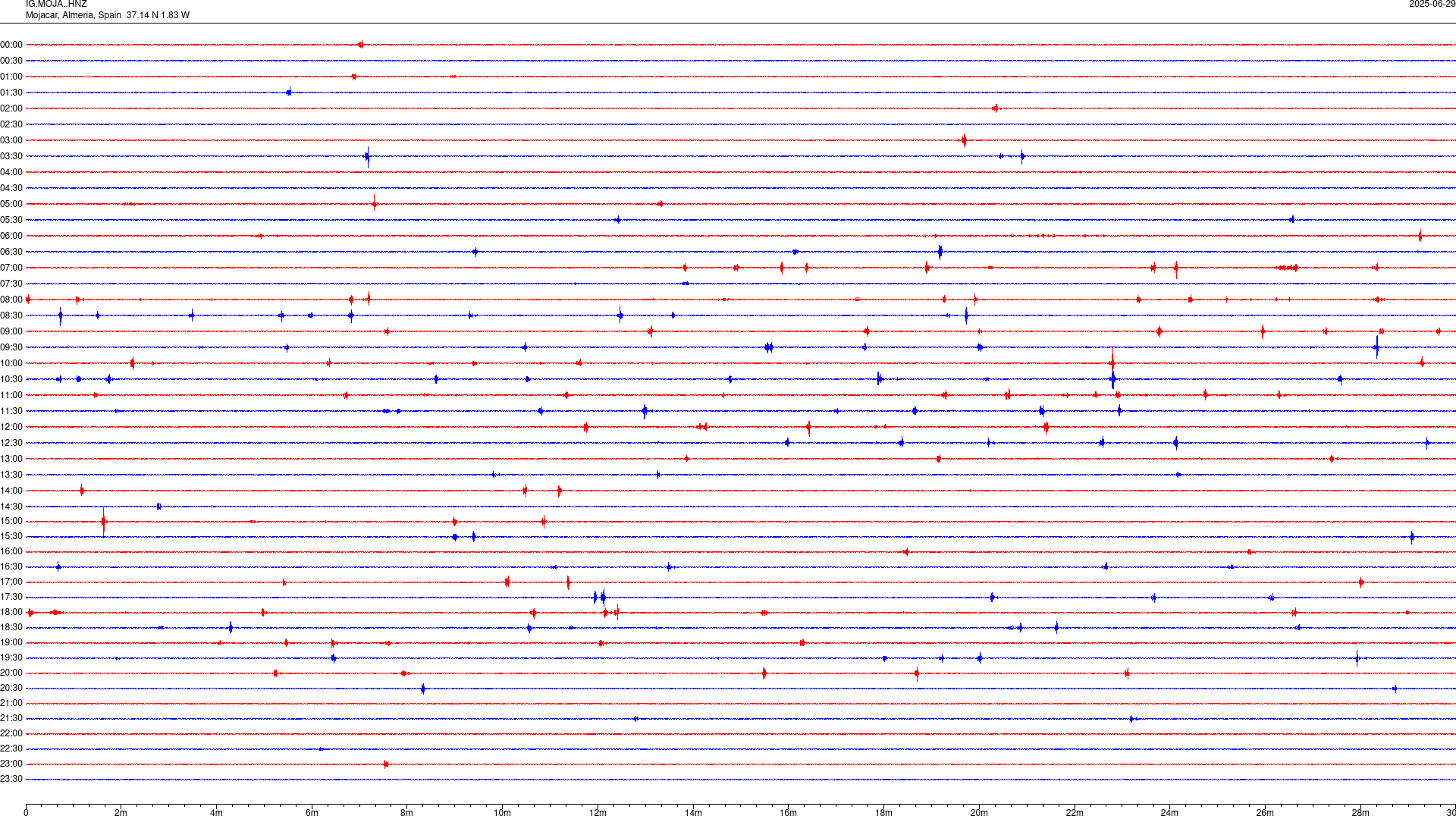
Task: Click the 28m axis tick label
Action: (1360, 813)
